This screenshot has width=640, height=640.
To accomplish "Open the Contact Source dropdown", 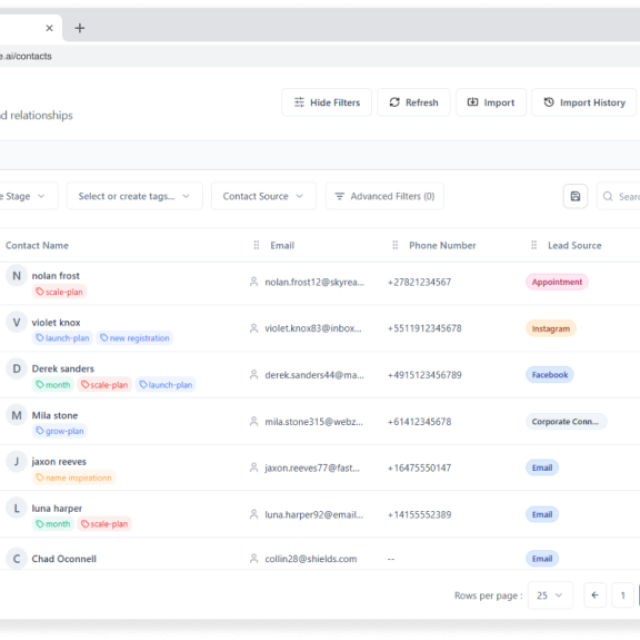I will tap(263, 196).
